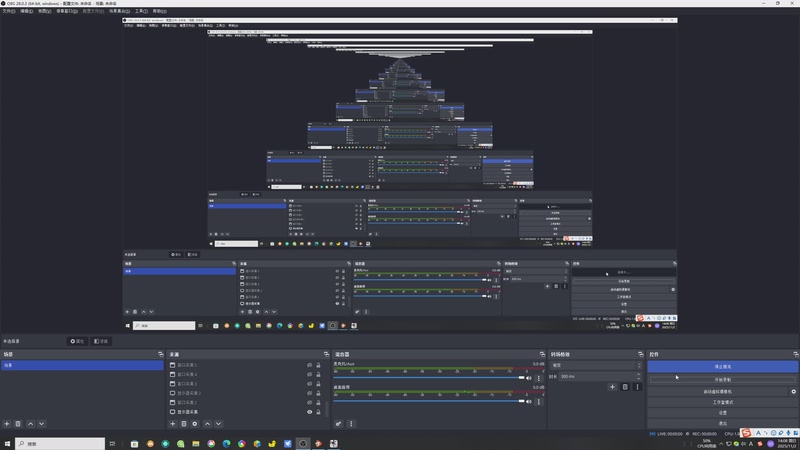This screenshot has width=800, height=450.
Task: Mute the desktop audio channel
Action: (529, 402)
